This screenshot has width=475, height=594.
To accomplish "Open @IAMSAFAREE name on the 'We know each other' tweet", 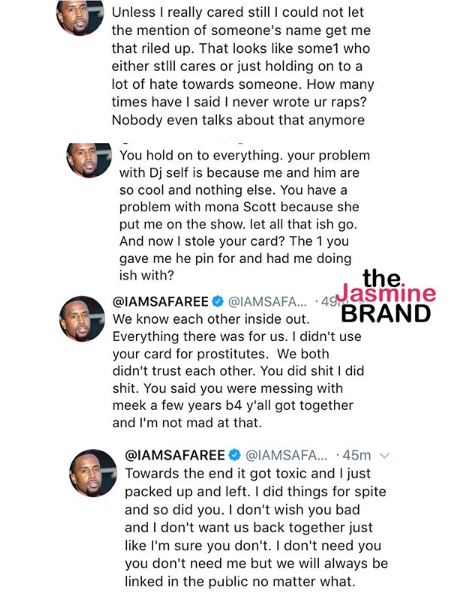I will click(160, 302).
